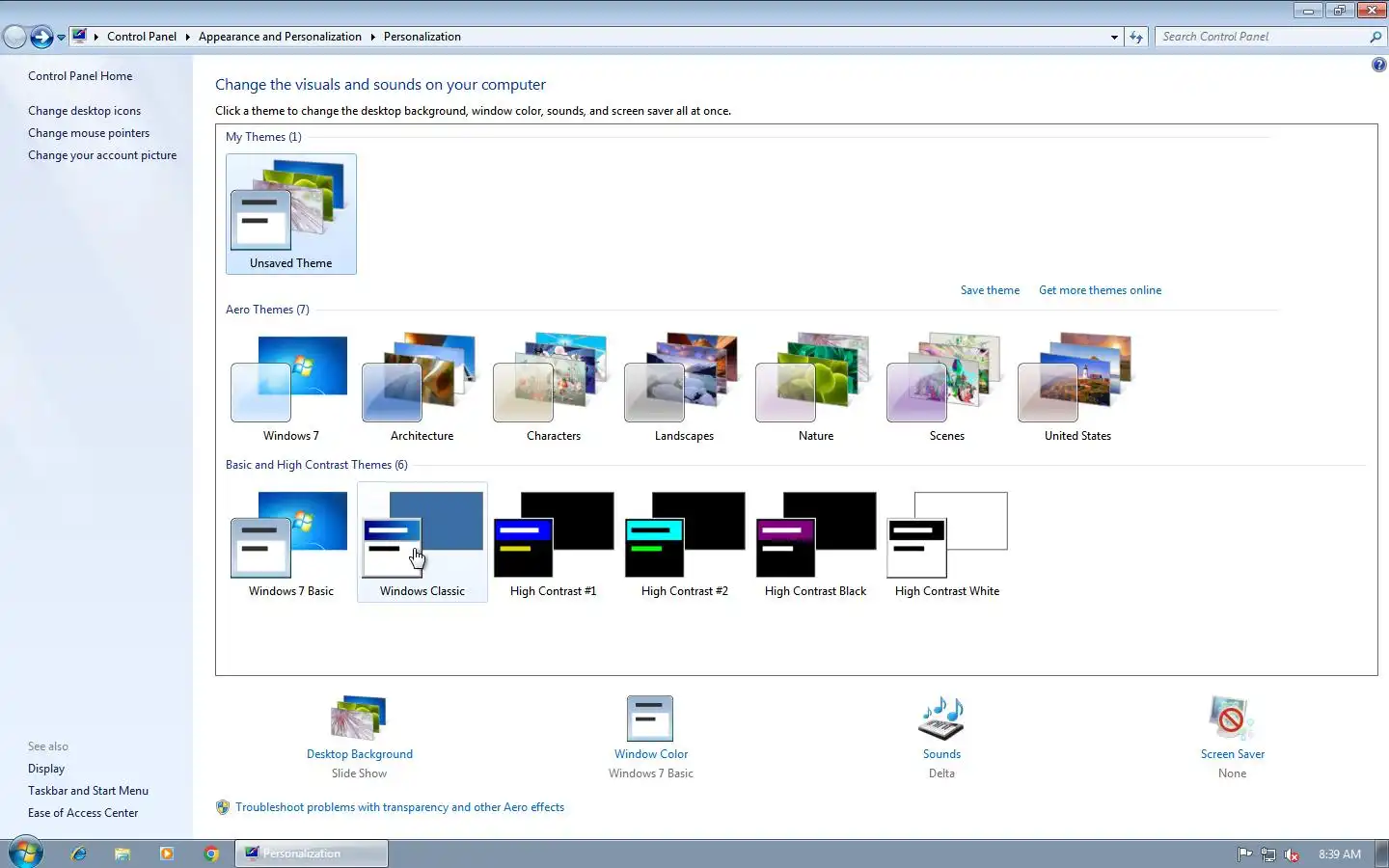Open Change mouse pointers
This screenshot has height=868, width=1389.
click(89, 133)
